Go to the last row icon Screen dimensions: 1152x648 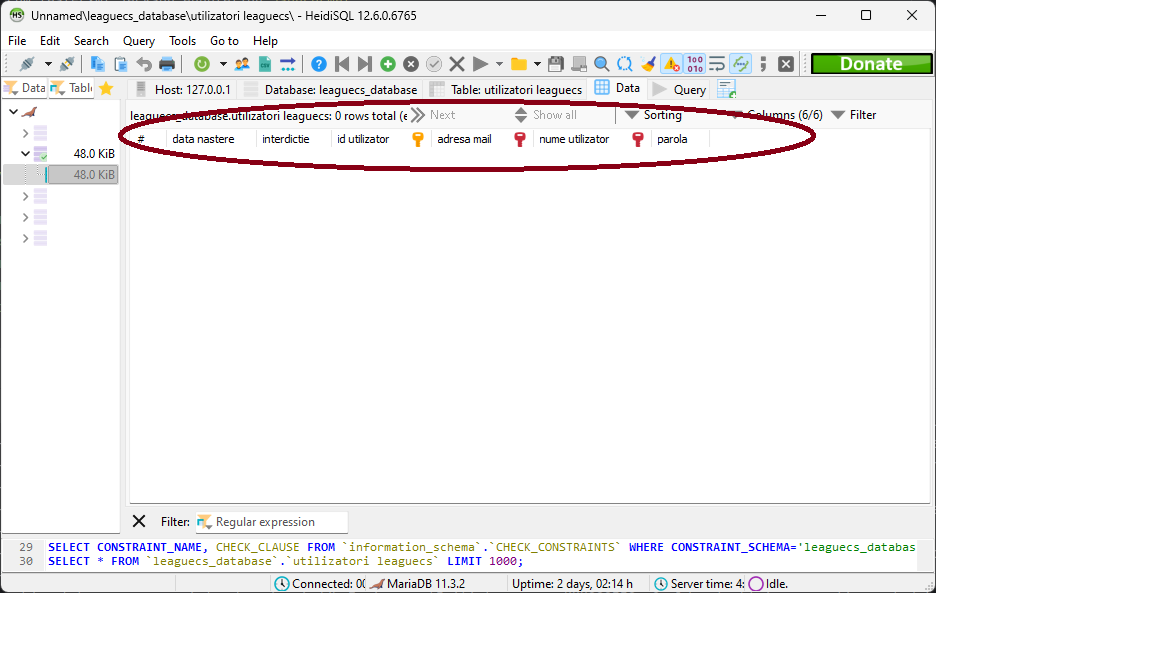click(364, 64)
